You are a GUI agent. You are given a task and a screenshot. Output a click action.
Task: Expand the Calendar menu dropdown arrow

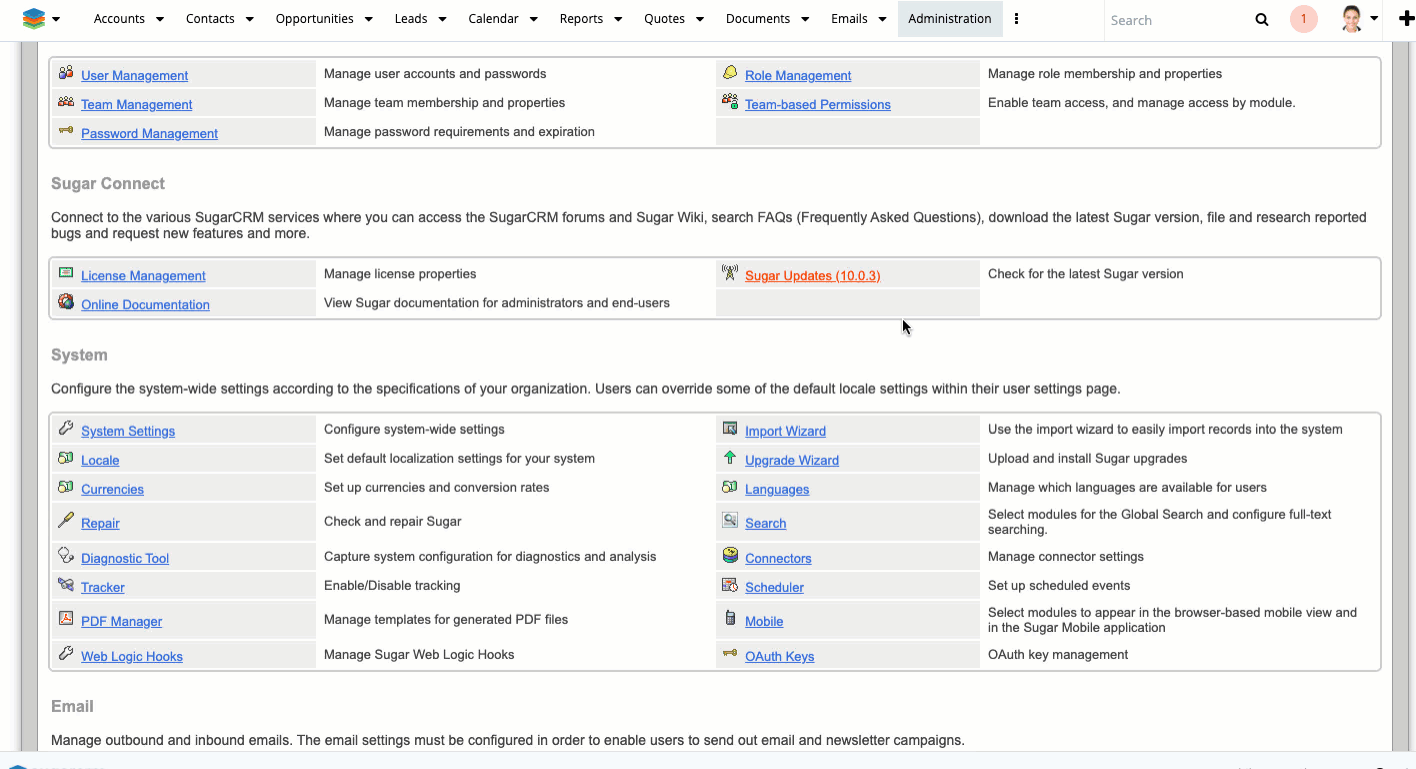point(533,19)
